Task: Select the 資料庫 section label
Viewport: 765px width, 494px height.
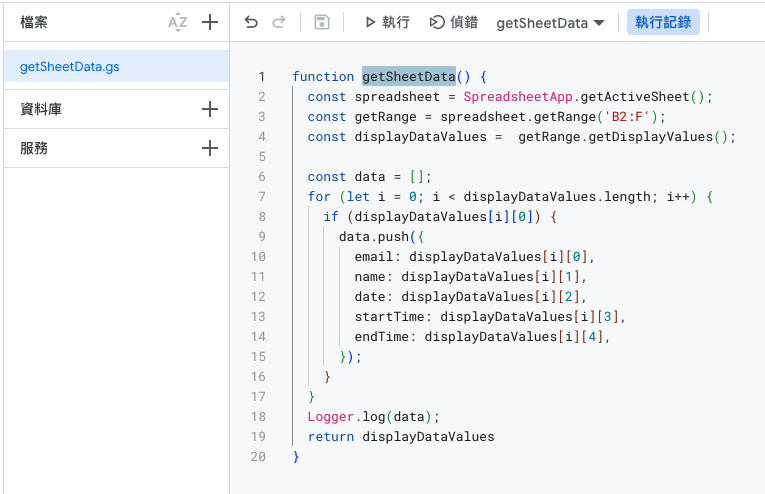Action: [41, 109]
